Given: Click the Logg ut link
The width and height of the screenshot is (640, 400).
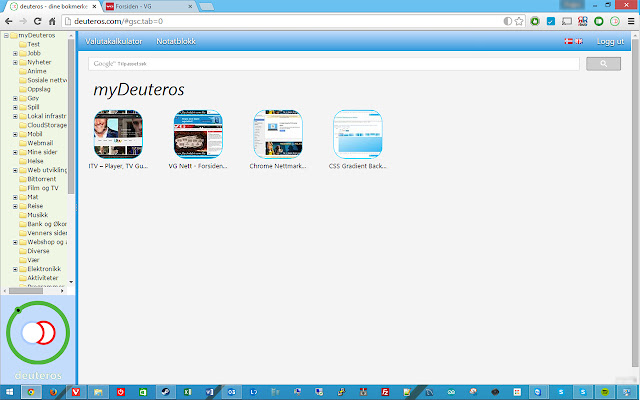Looking at the screenshot, I should [610, 41].
